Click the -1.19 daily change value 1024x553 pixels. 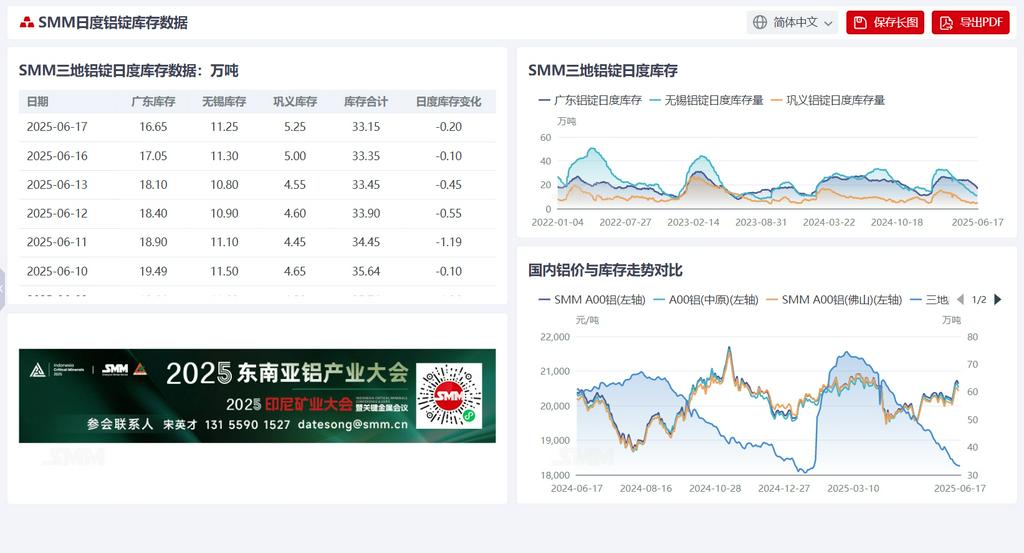click(449, 242)
